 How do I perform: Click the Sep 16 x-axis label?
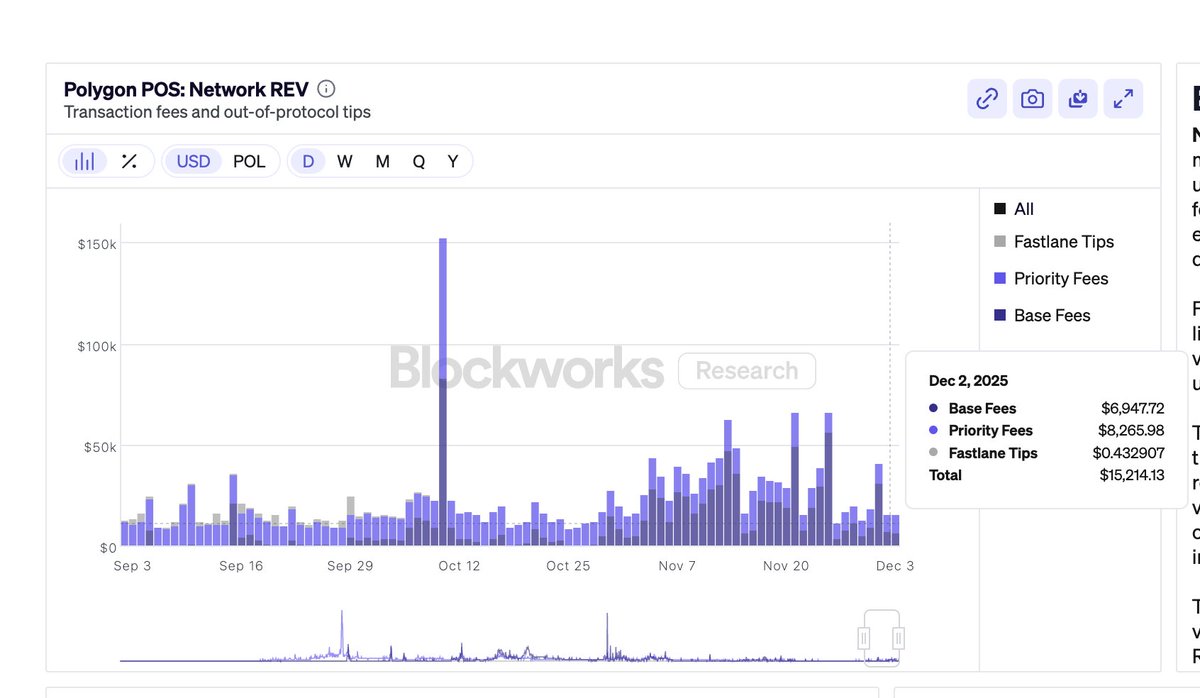[x=241, y=566]
